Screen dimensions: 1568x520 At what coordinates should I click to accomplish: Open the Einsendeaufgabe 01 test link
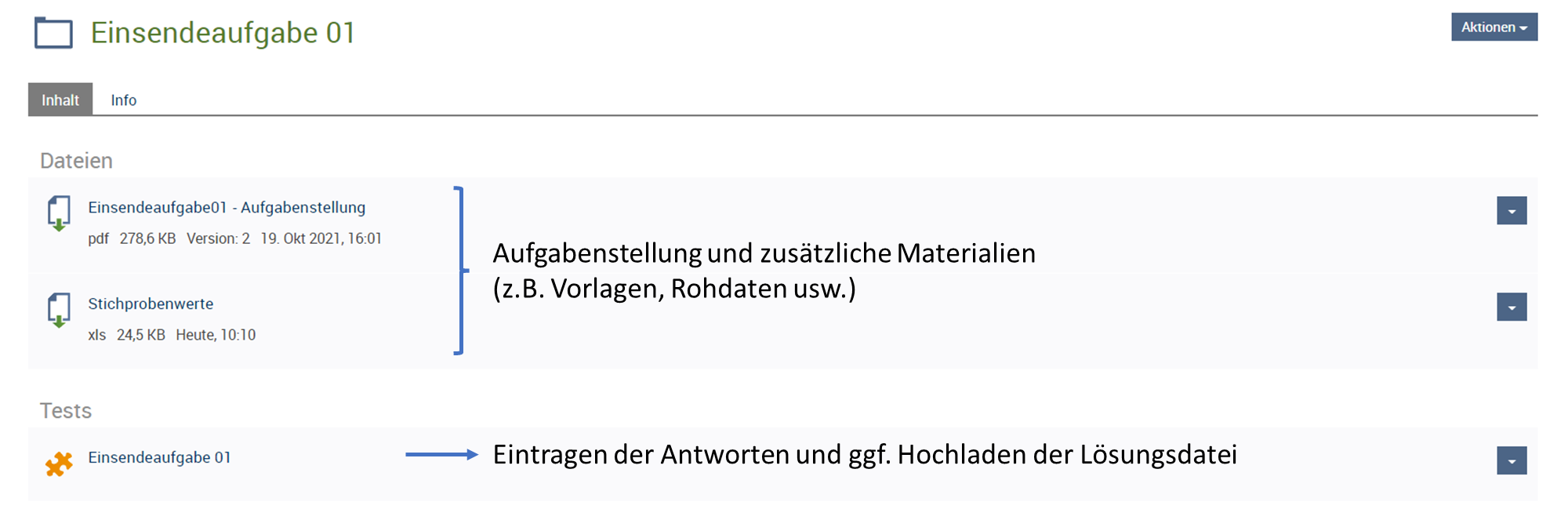click(x=159, y=457)
